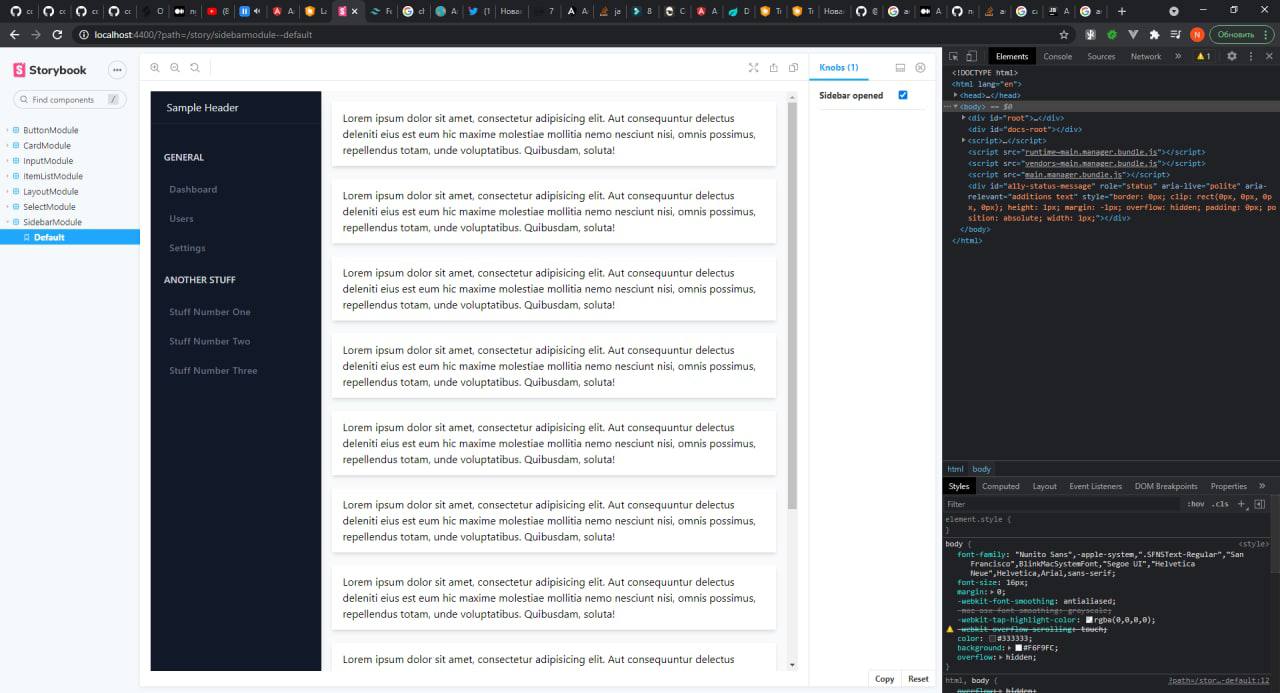Click the Storybook logo

(x=50, y=70)
